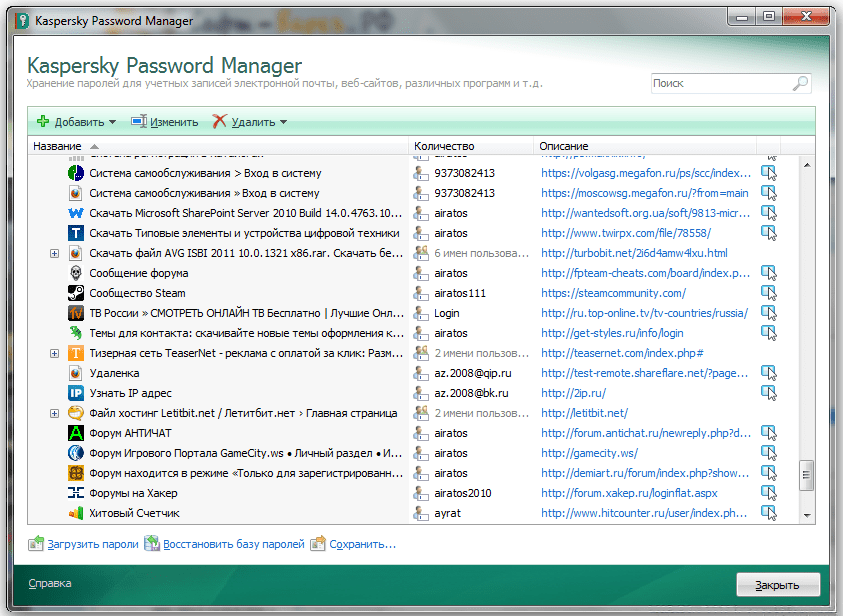Image resolution: width=843 pixels, height=616 pixels.
Task: Open the https://moscowsg.megafon.ru link
Action: click(x=645, y=193)
